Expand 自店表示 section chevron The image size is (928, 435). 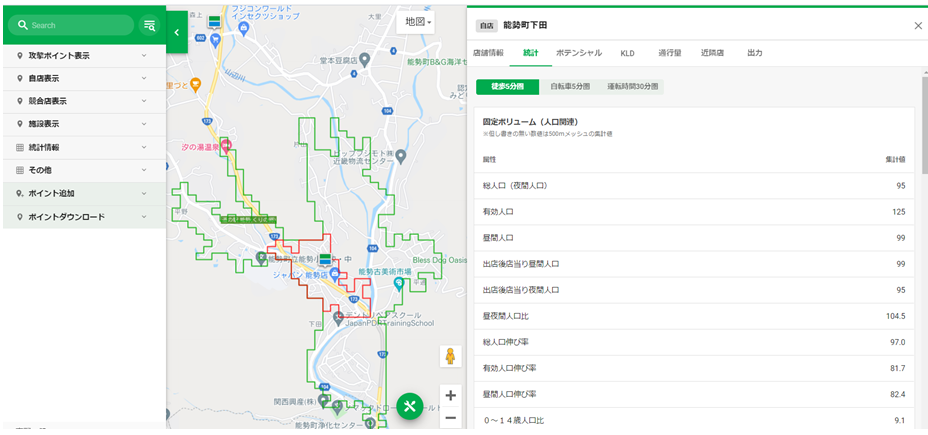[x=144, y=78]
